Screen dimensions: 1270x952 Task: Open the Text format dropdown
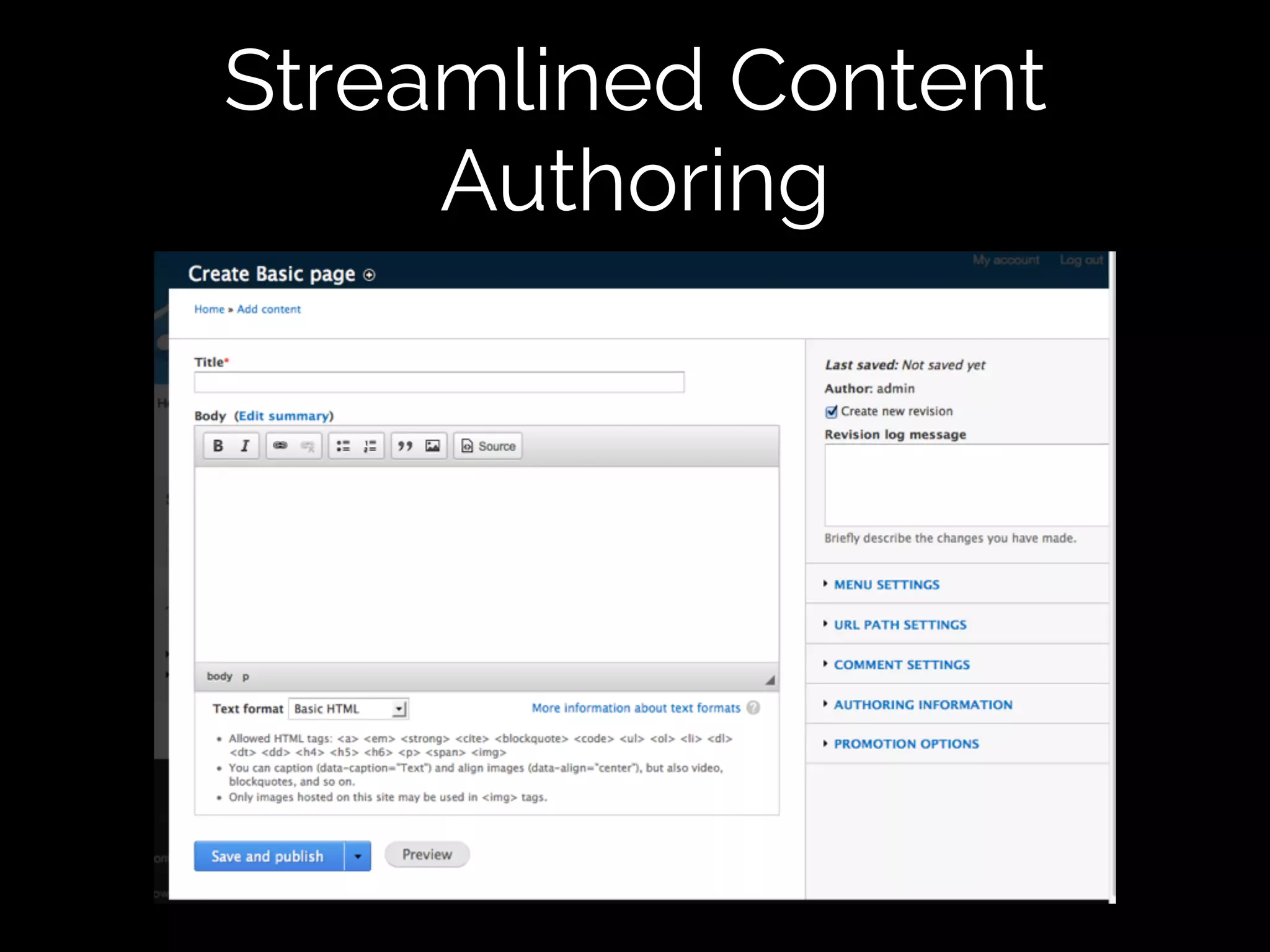coord(349,708)
